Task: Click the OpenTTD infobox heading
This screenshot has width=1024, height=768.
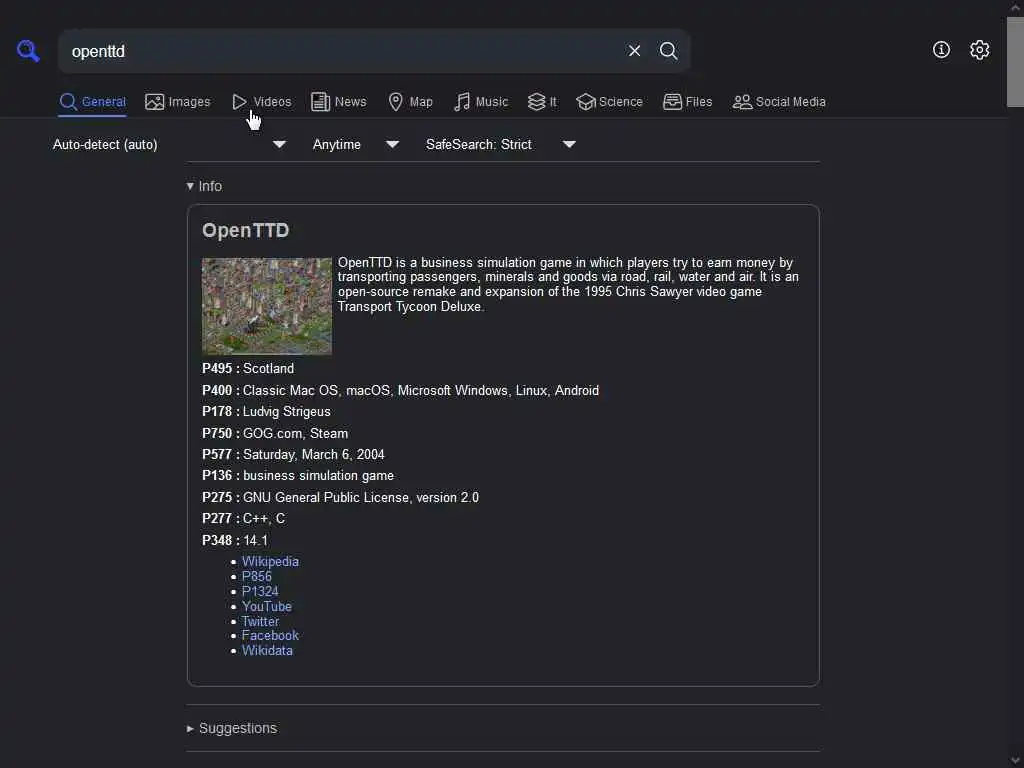Action: point(246,230)
